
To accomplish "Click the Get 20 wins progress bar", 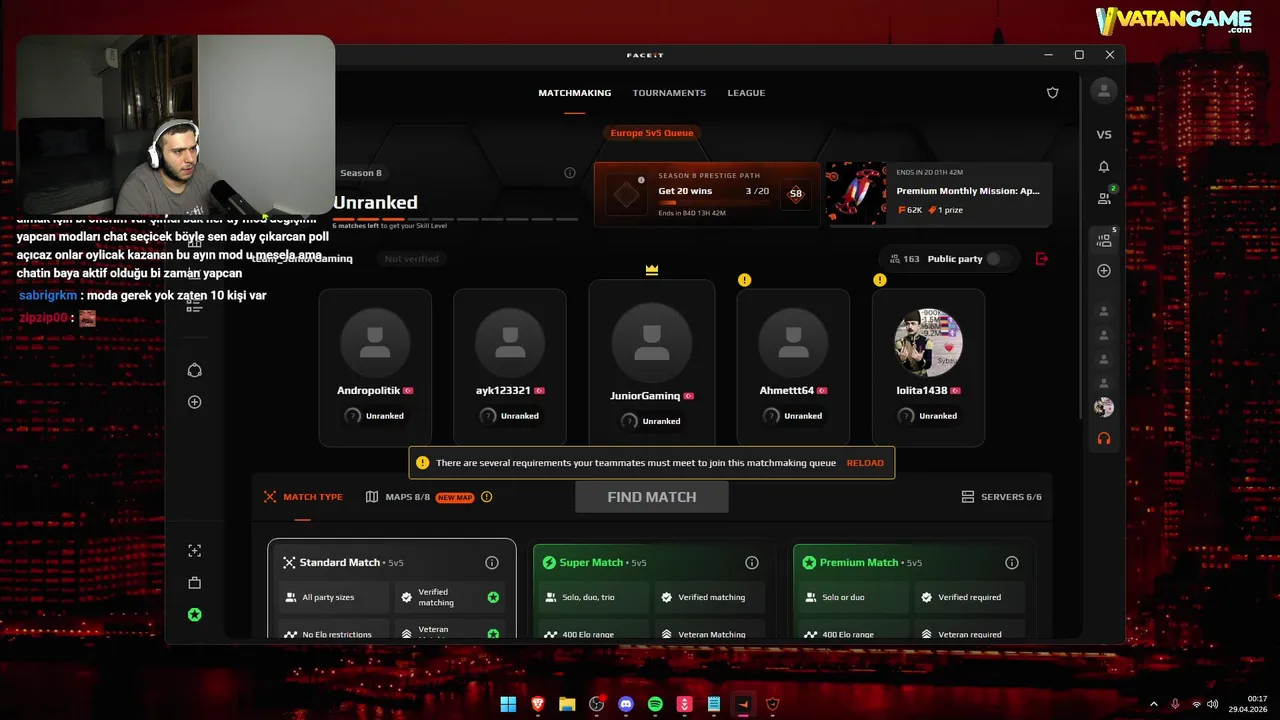I will tap(713, 203).
